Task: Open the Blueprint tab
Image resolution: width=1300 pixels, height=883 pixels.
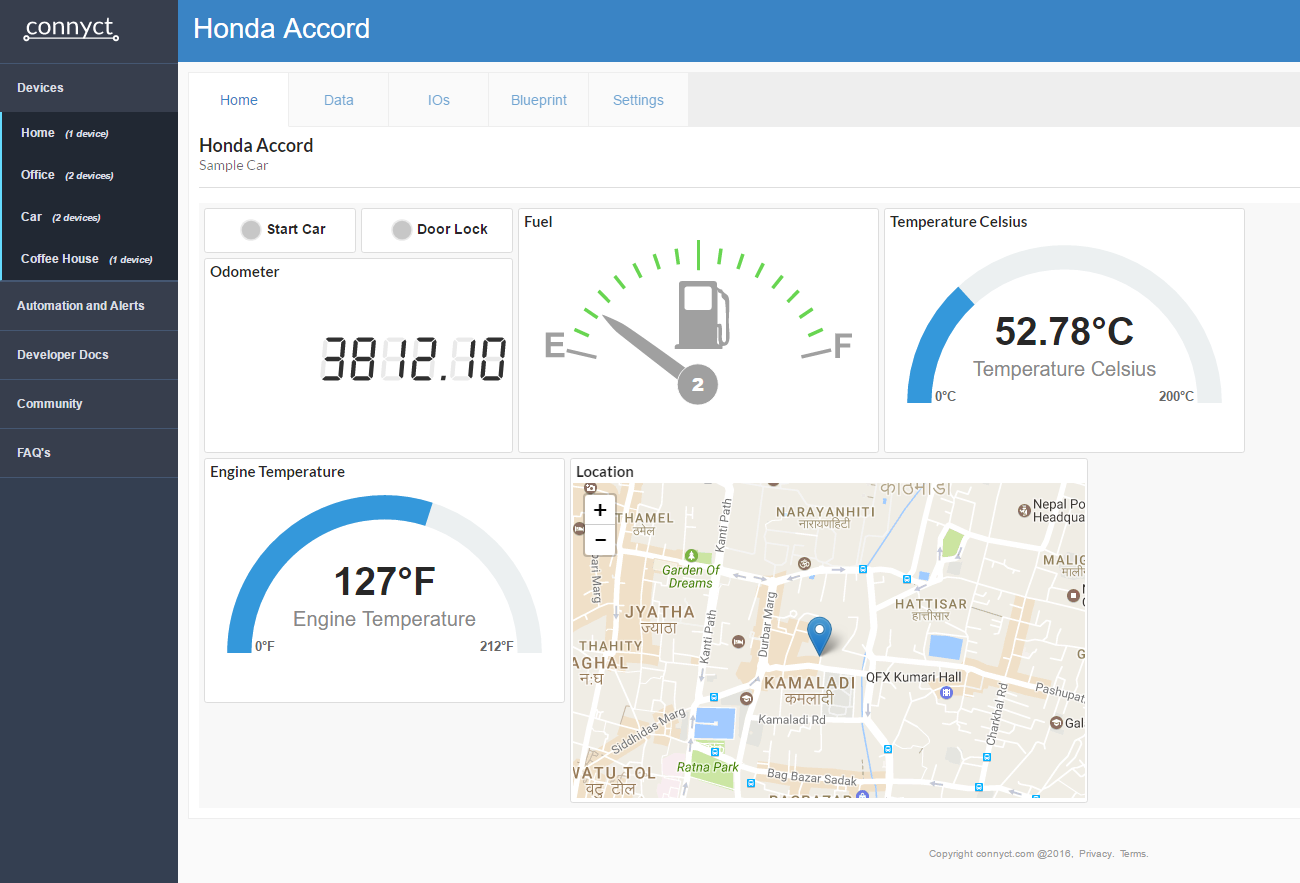Action: pos(539,100)
